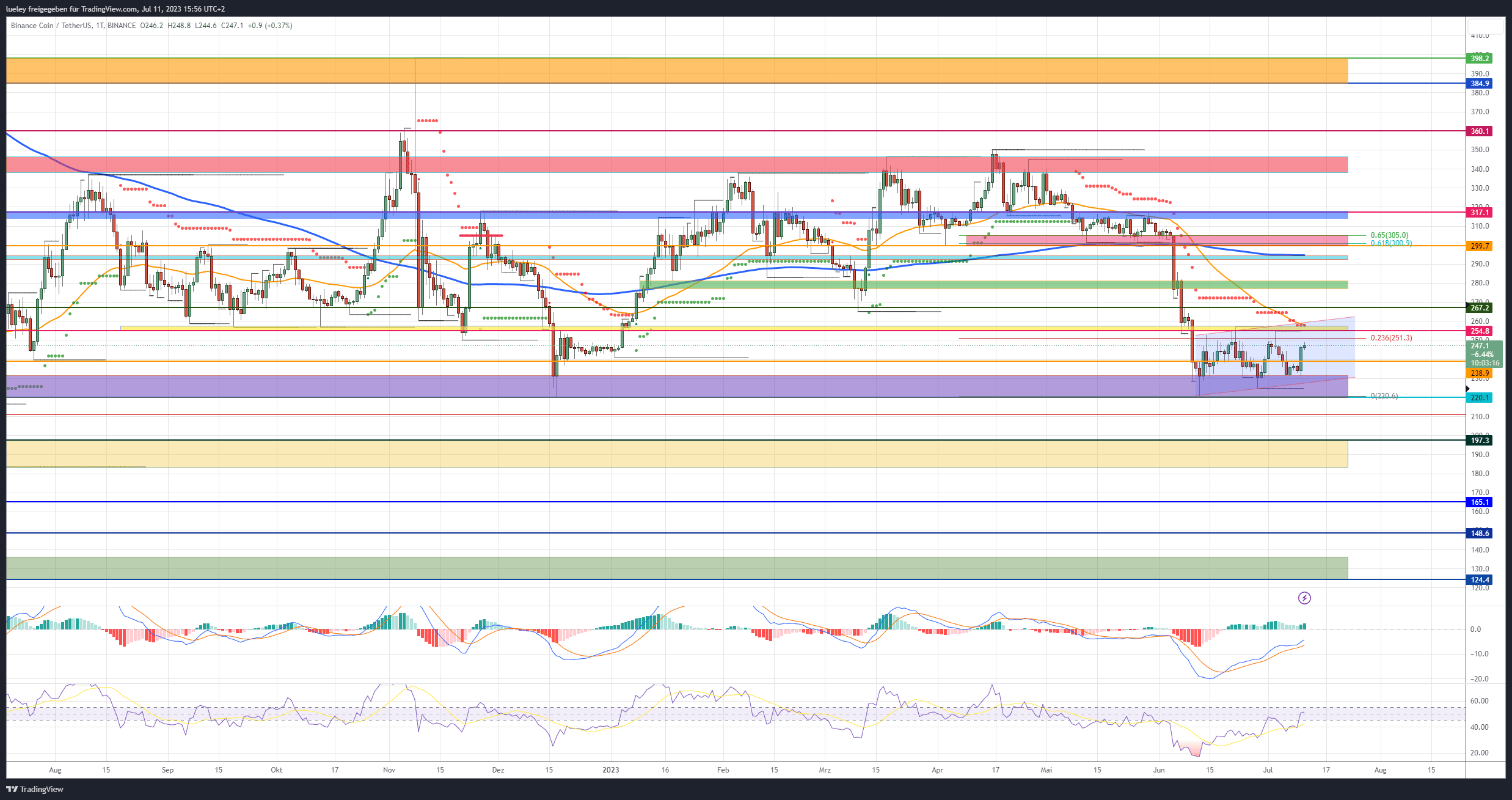This screenshot has height=800, width=1512.
Task: Click the black arrow marker on the price axis
Action: pos(1467,389)
